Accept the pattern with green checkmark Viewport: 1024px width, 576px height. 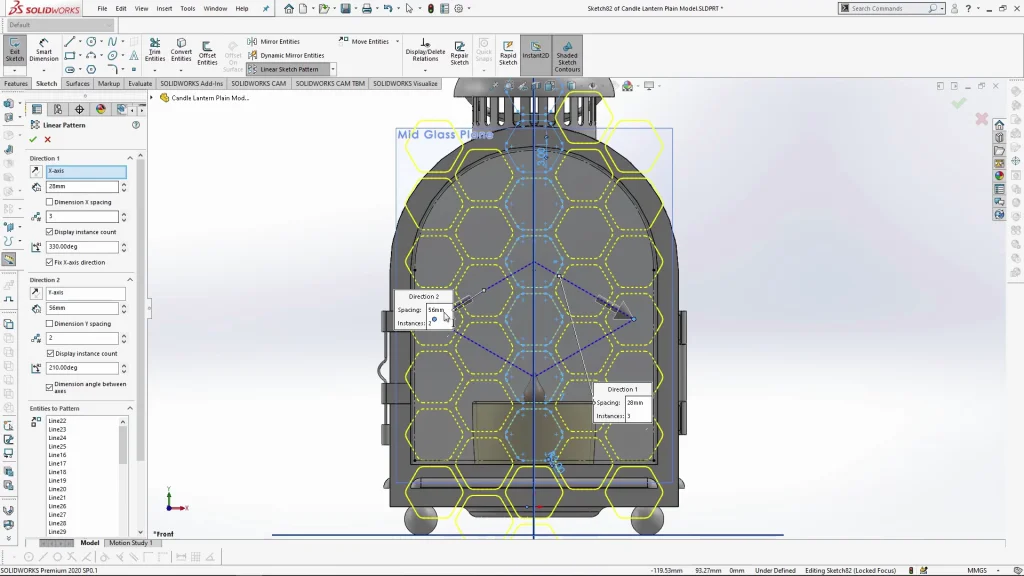tap(33, 140)
